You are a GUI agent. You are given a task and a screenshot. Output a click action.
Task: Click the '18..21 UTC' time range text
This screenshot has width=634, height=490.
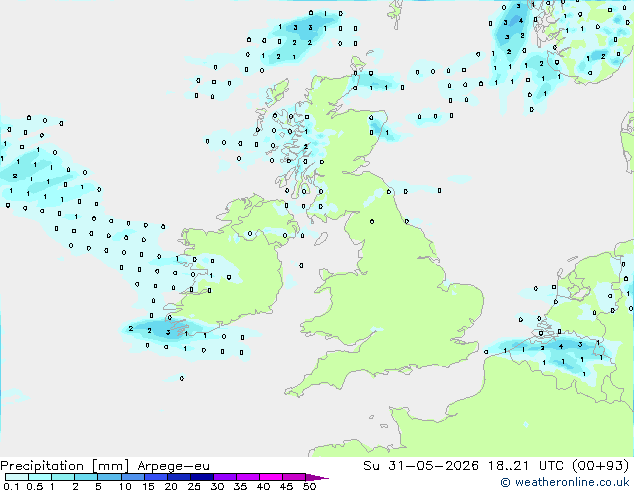point(525,466)
